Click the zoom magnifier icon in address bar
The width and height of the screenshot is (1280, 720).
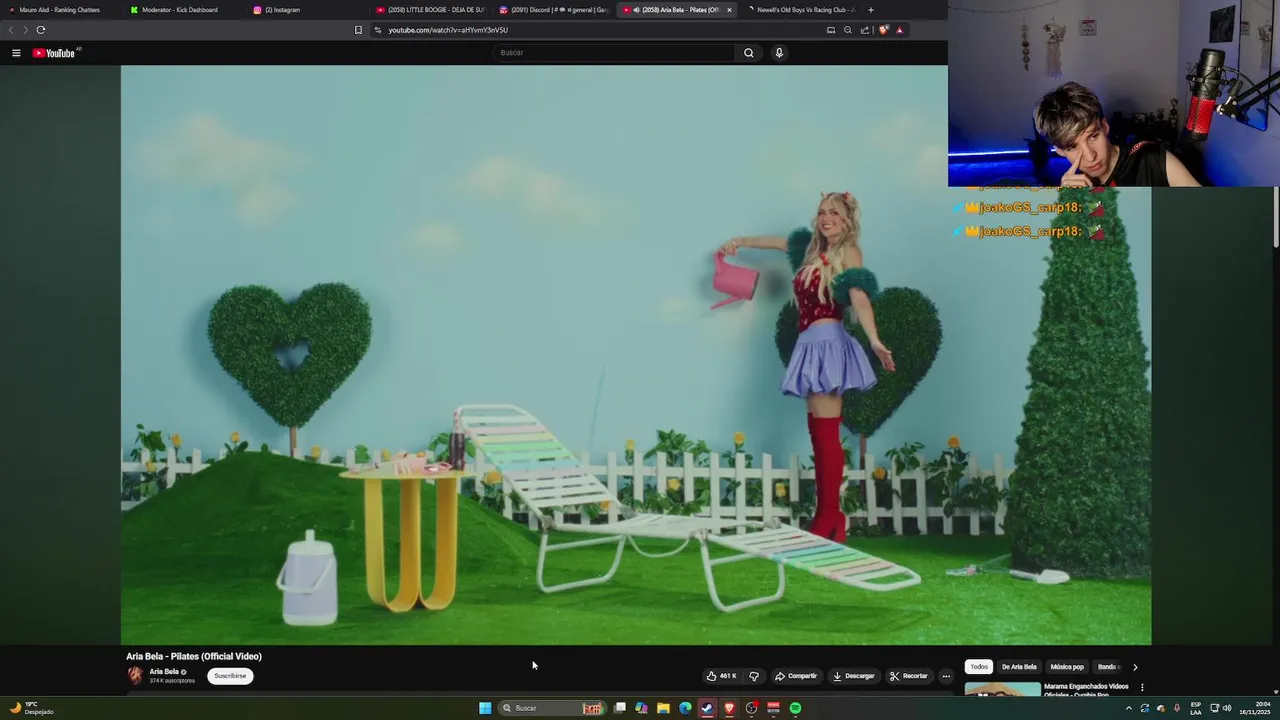point(848,30)
